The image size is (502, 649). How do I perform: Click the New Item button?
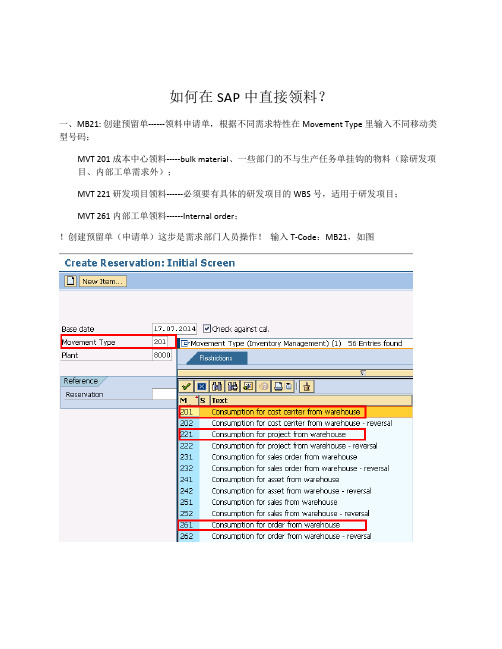103,281
